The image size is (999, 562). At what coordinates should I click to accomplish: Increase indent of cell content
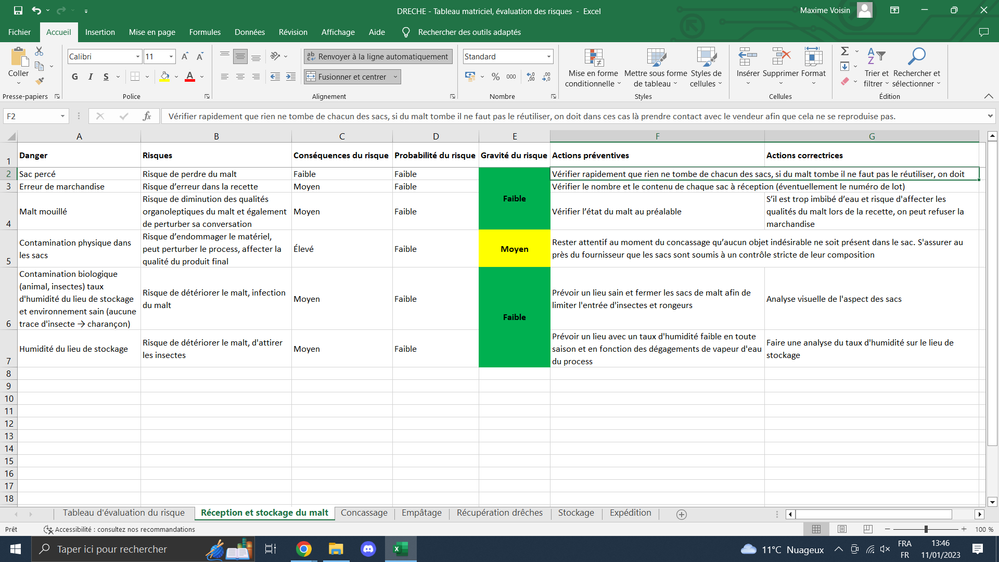point(291,76)
